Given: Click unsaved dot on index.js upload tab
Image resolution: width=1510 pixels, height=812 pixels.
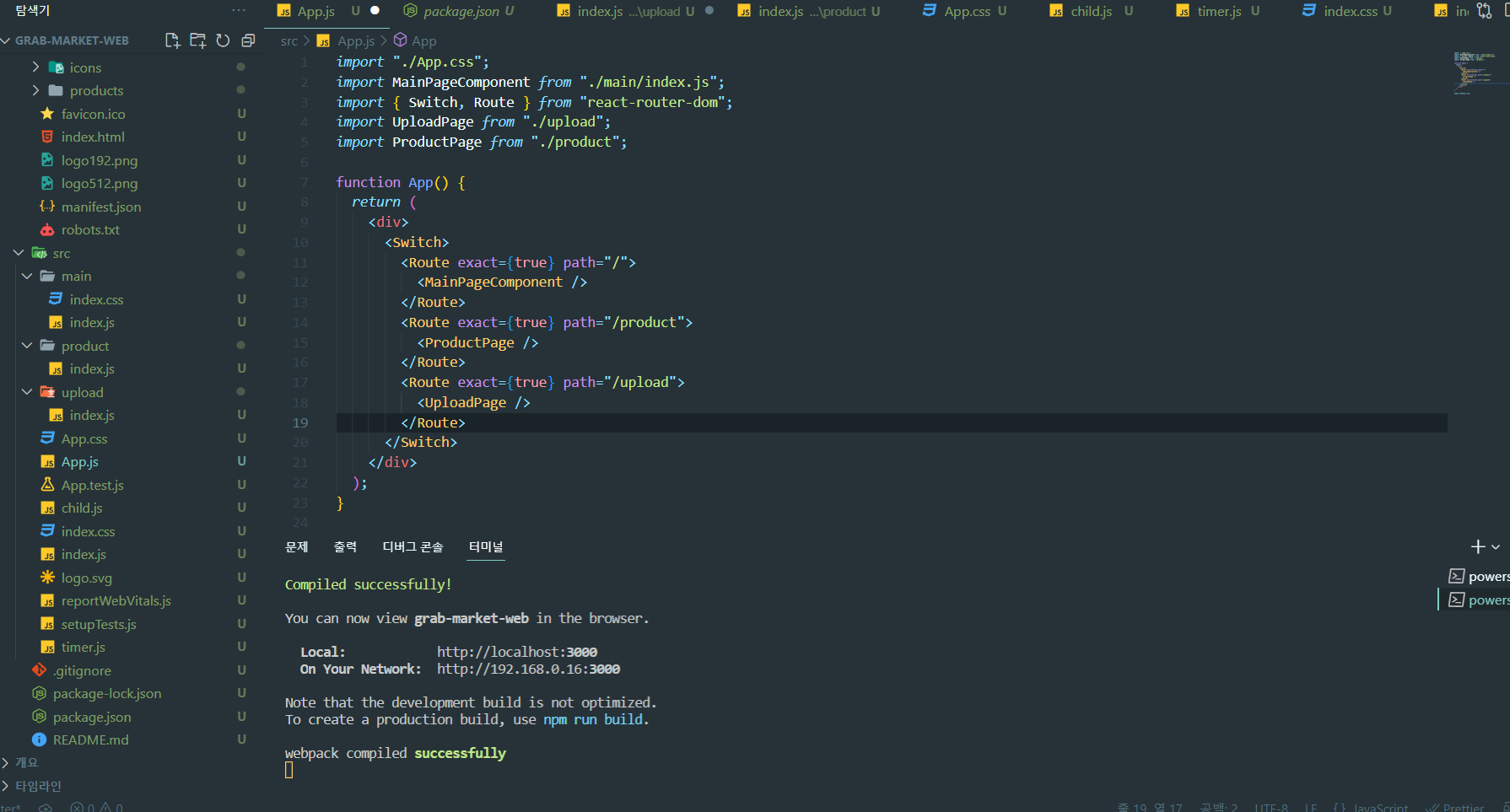Looking at the screenshot, I should click(x=709, y=10).
